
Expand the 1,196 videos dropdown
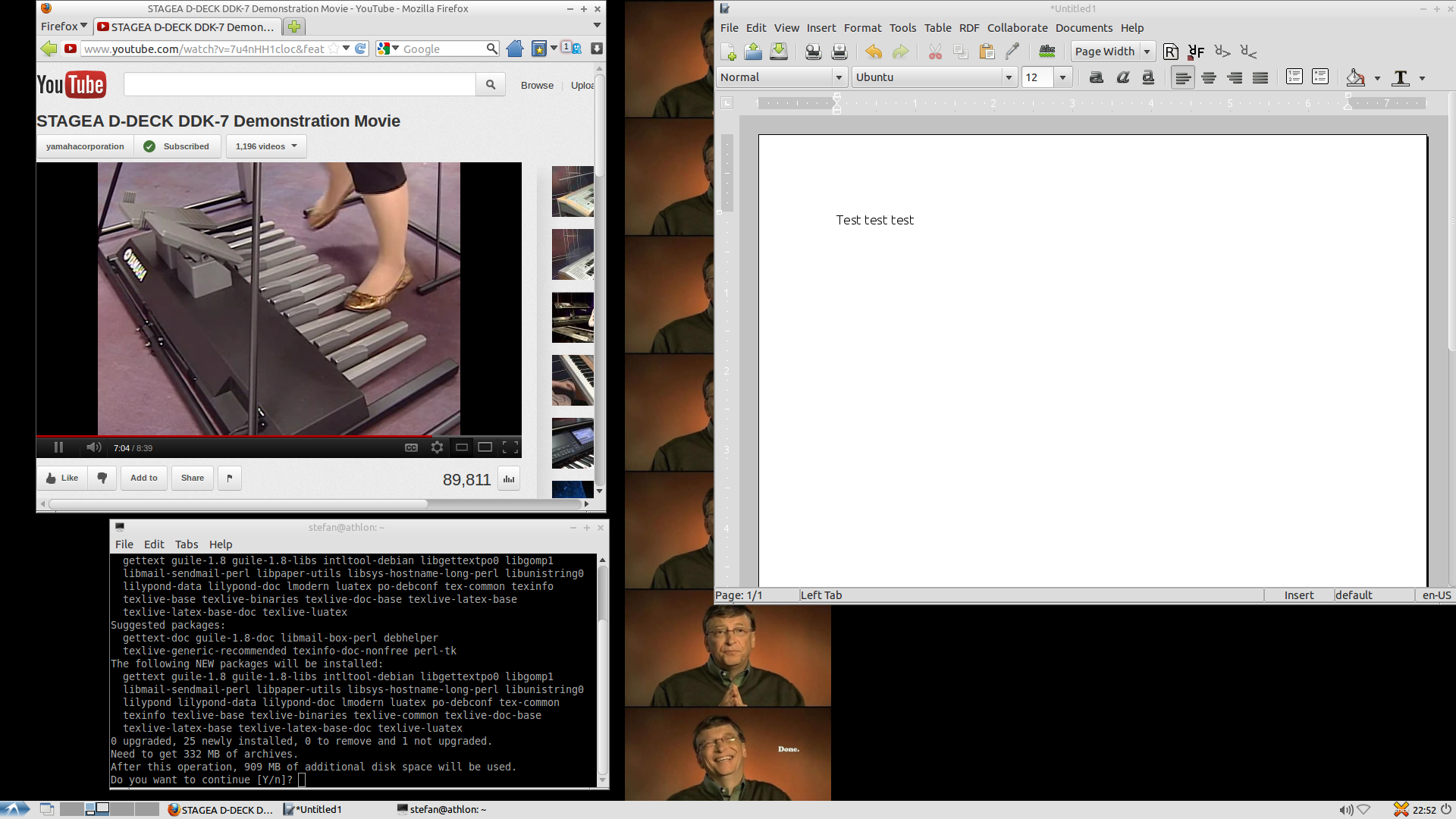(x=266, y=146)
